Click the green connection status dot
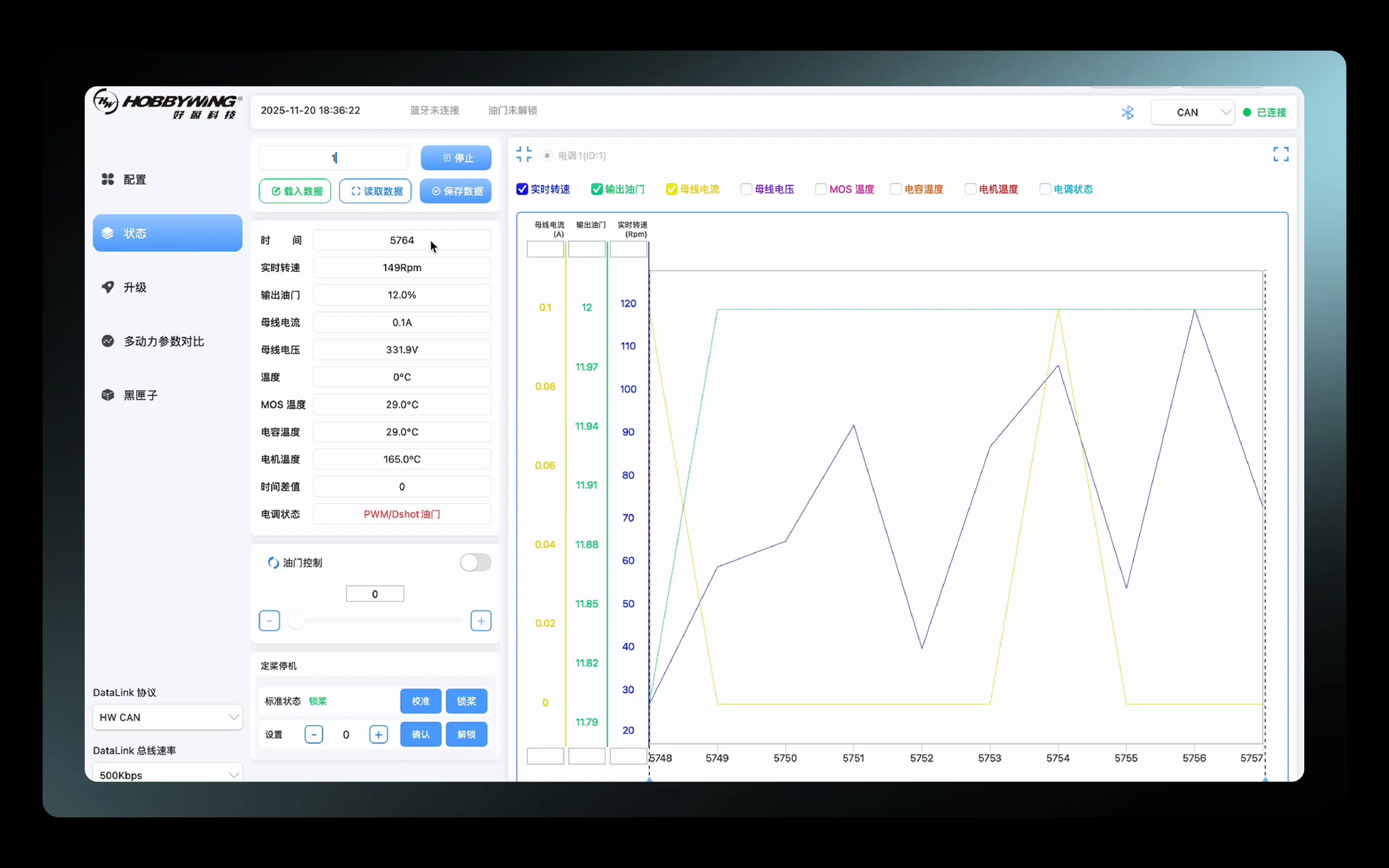This screenshot has height=868, width=1389. coord(1247,112)
